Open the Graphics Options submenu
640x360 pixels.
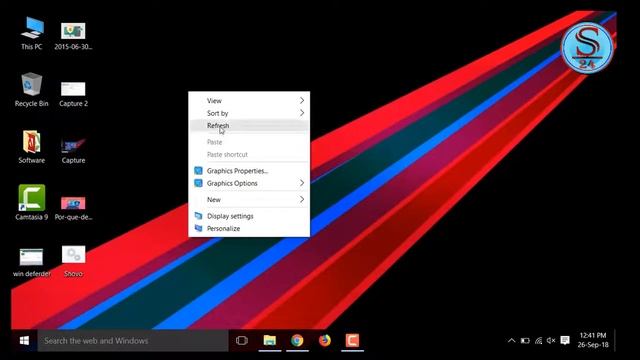[x=249, y=183]
